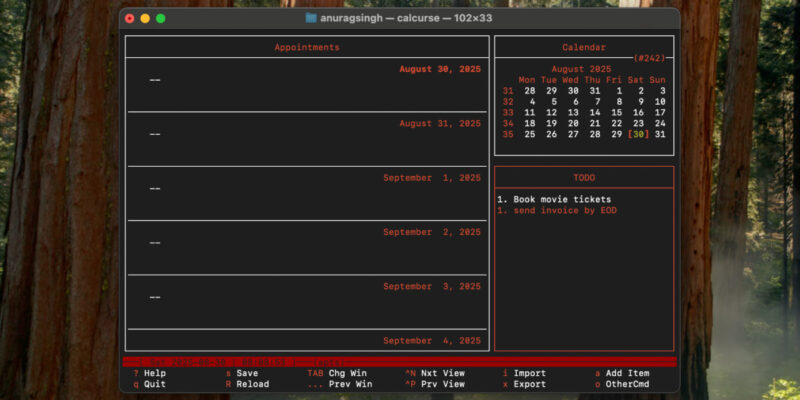The width and height of the screenshot is (800, 400).
Task: Minimize the terminal with the yellow button
Action: coord(145,18)
